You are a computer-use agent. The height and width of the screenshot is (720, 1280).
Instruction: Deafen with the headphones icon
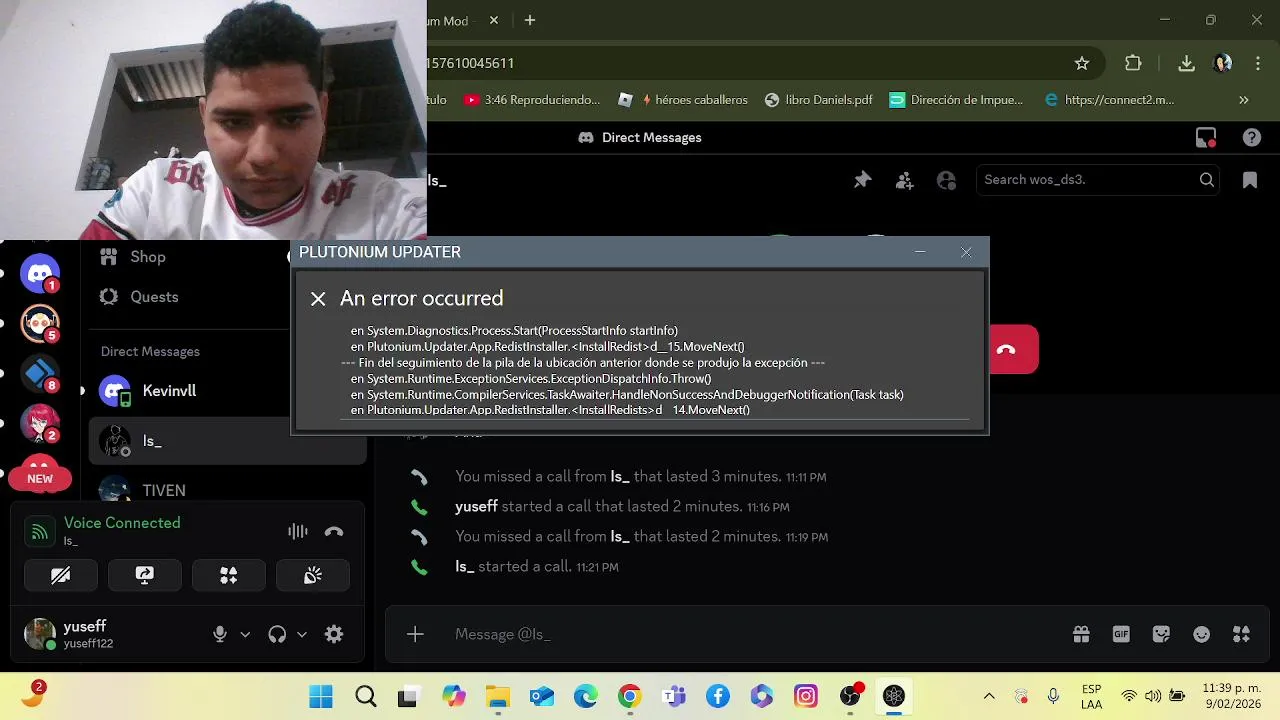pos(277,634)
